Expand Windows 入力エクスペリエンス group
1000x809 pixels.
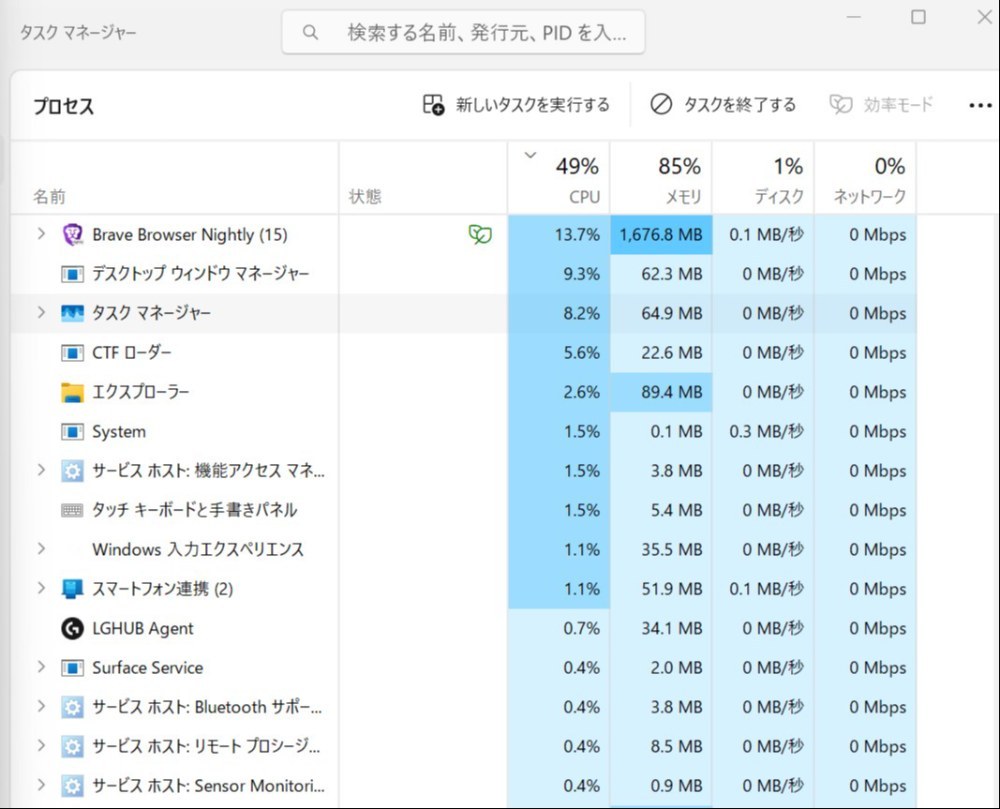41,548
